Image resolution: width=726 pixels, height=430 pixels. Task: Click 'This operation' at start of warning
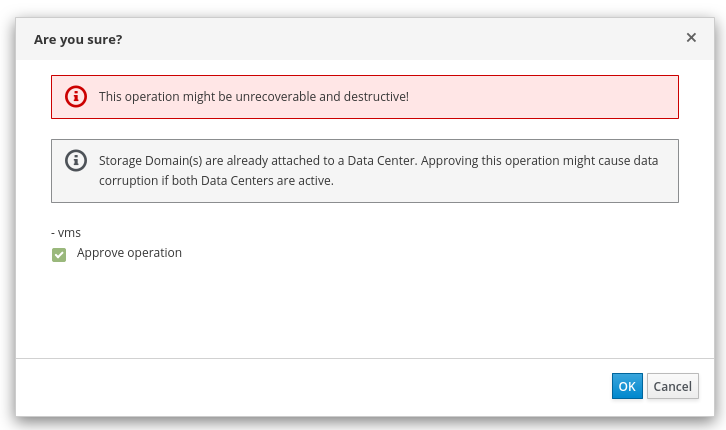138,97
